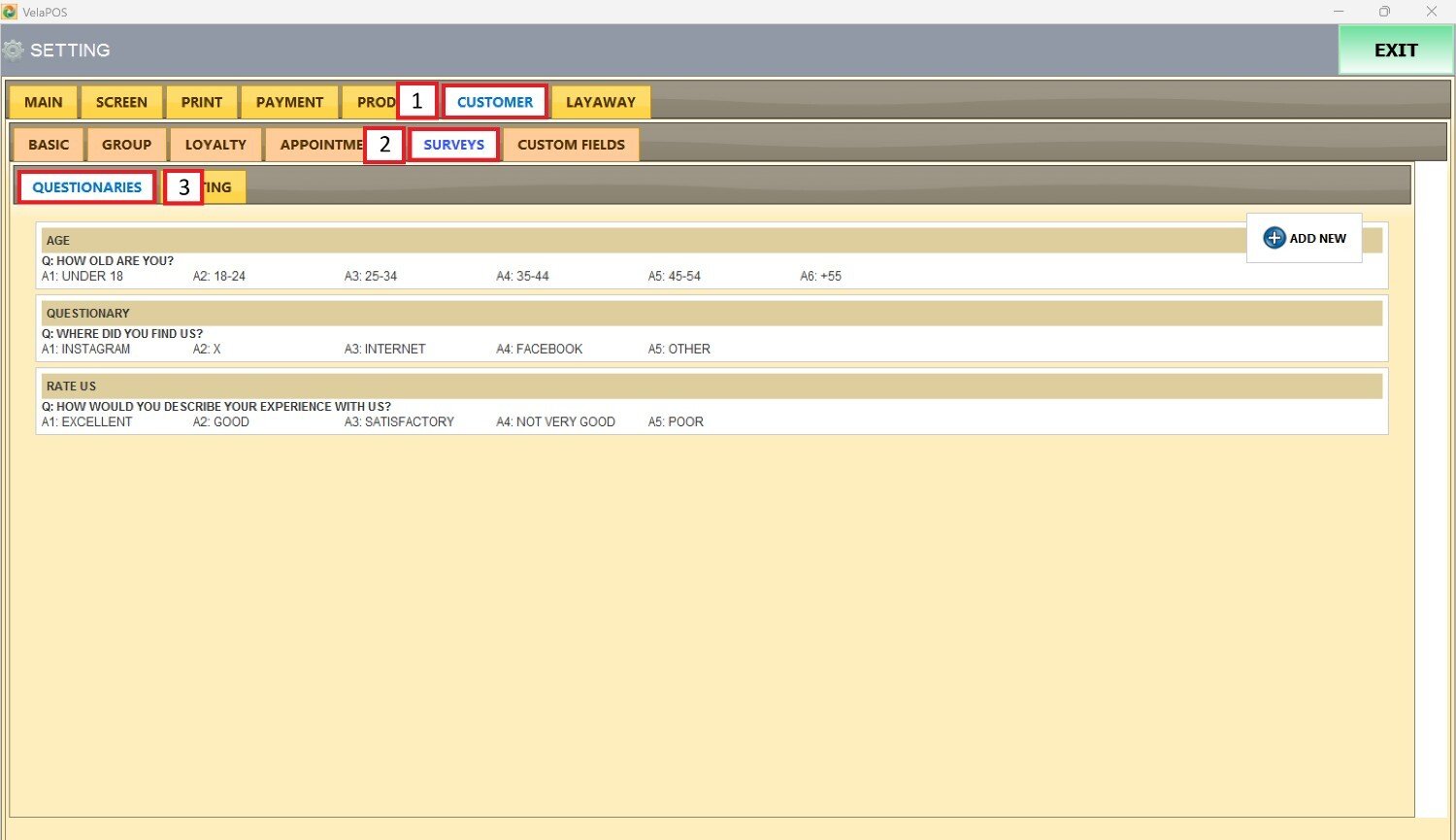Open the PRINT settings tab

point(201,102)
